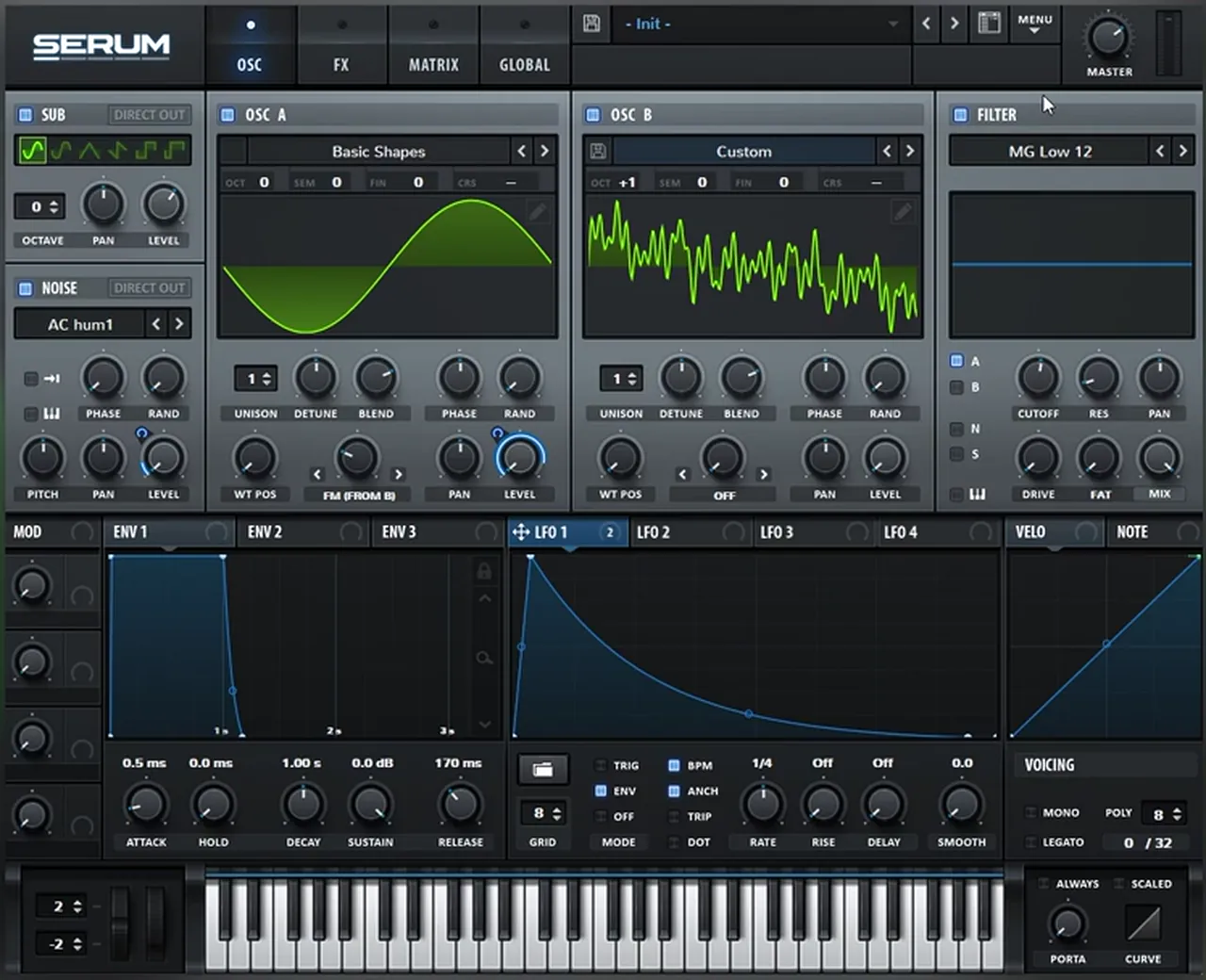Disable LFO BPM sync checkbox
The height and width of the screenshot is (980, 1206).
coord(674,765)
